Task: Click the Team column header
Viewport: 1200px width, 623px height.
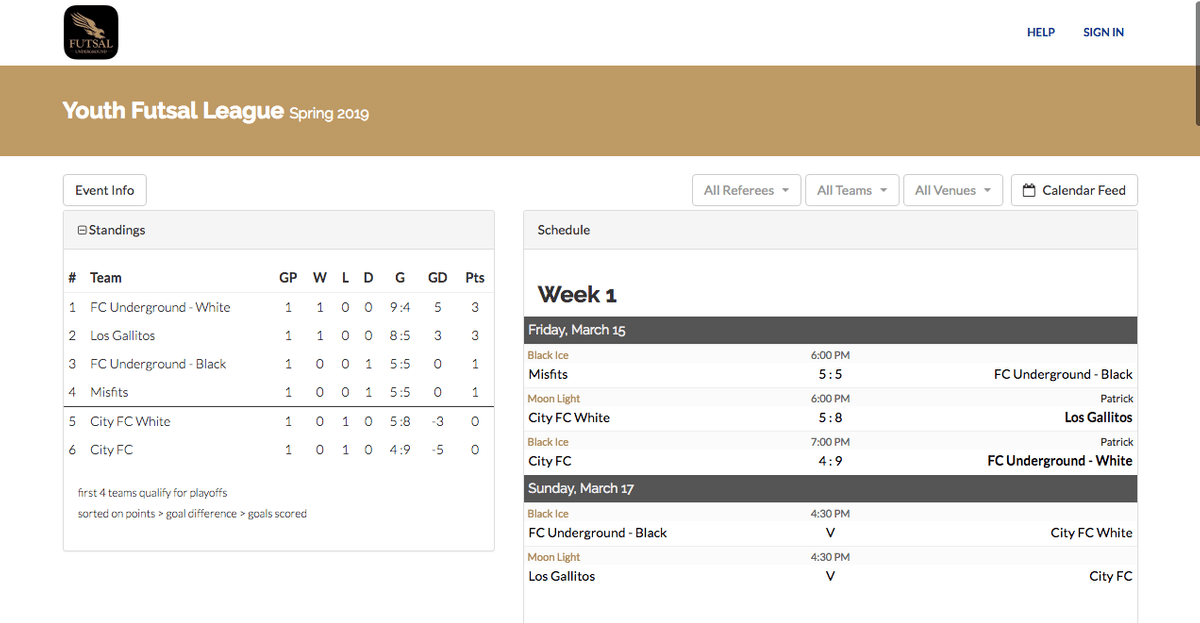Action: coord(106,278)
